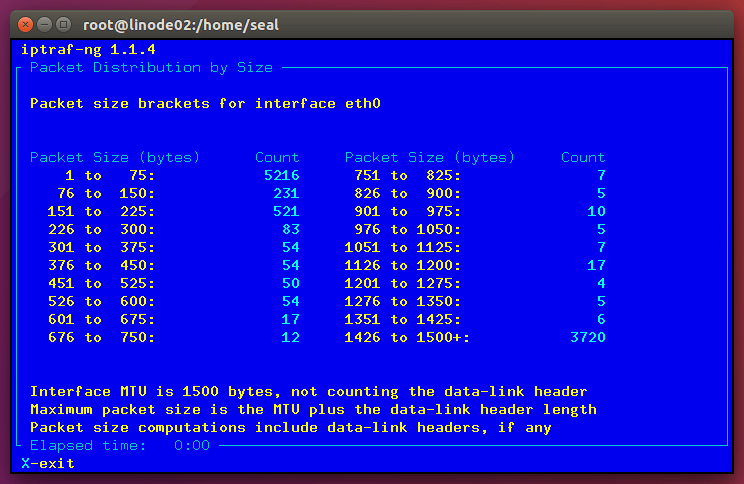Click the row label 751 to 825

click(408, 176)
